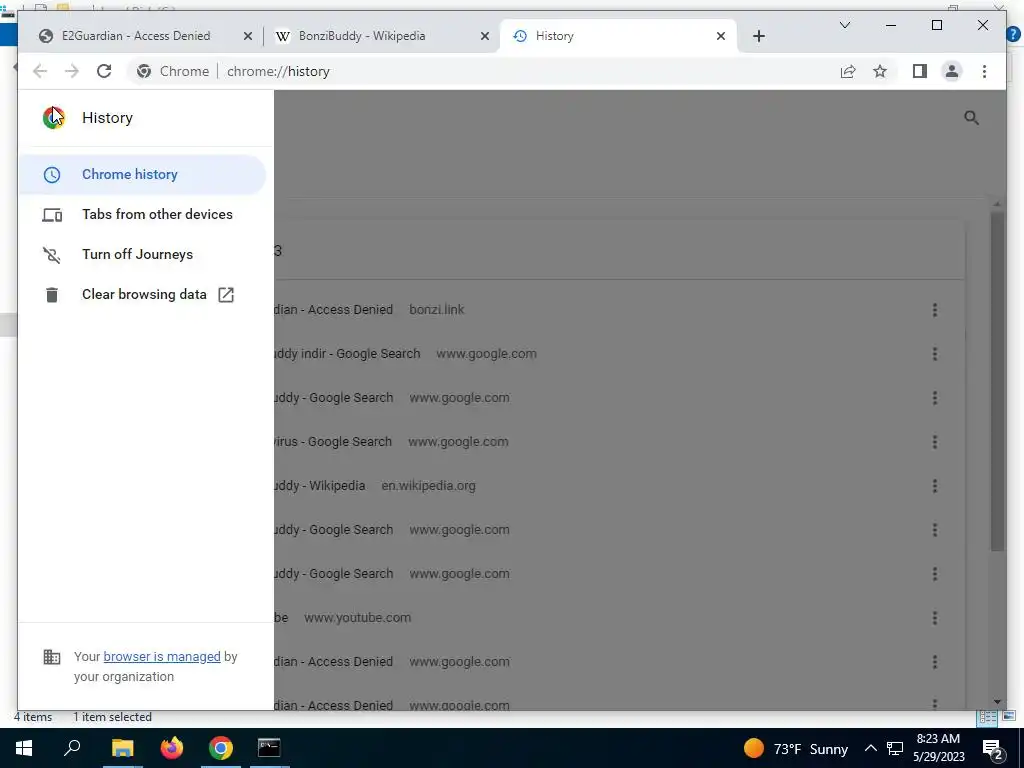Go forward with the forward arrow
1024x768 pixels.
72,71
